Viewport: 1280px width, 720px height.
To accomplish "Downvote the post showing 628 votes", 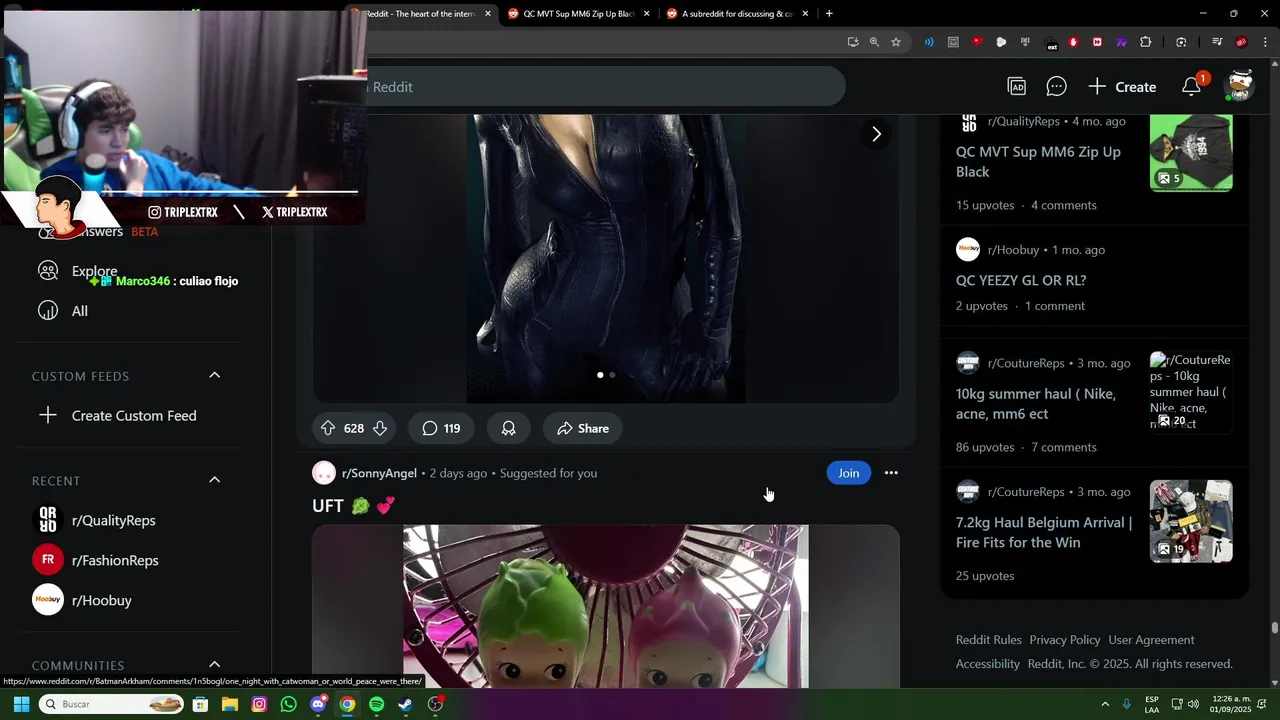I will (x=380, y=428).
